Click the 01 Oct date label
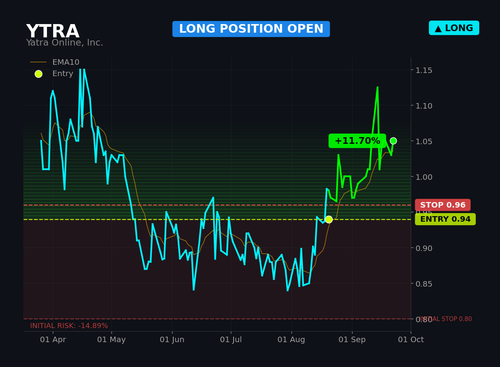The height and width of the screenshot is (367, 500). [411, 340]
